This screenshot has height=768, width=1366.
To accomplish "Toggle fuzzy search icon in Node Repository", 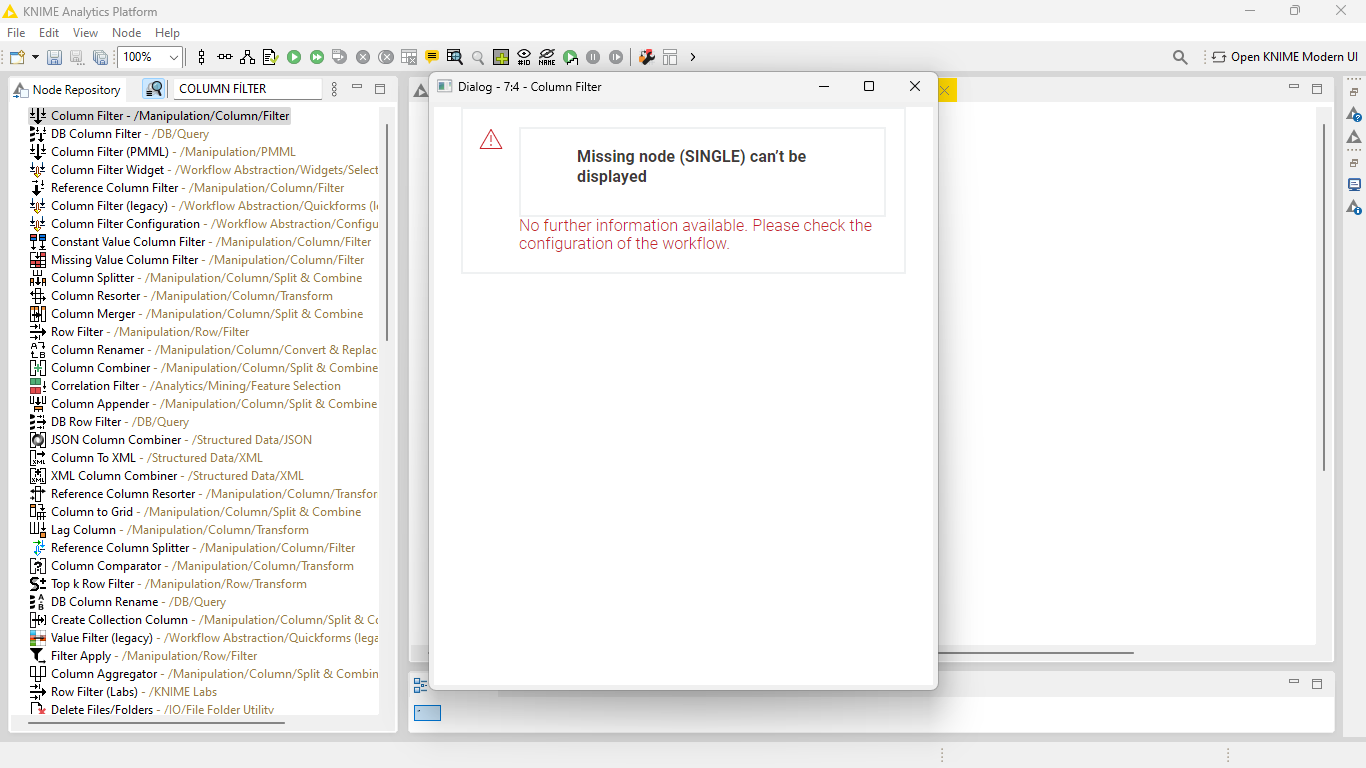I will pos(154,89).
